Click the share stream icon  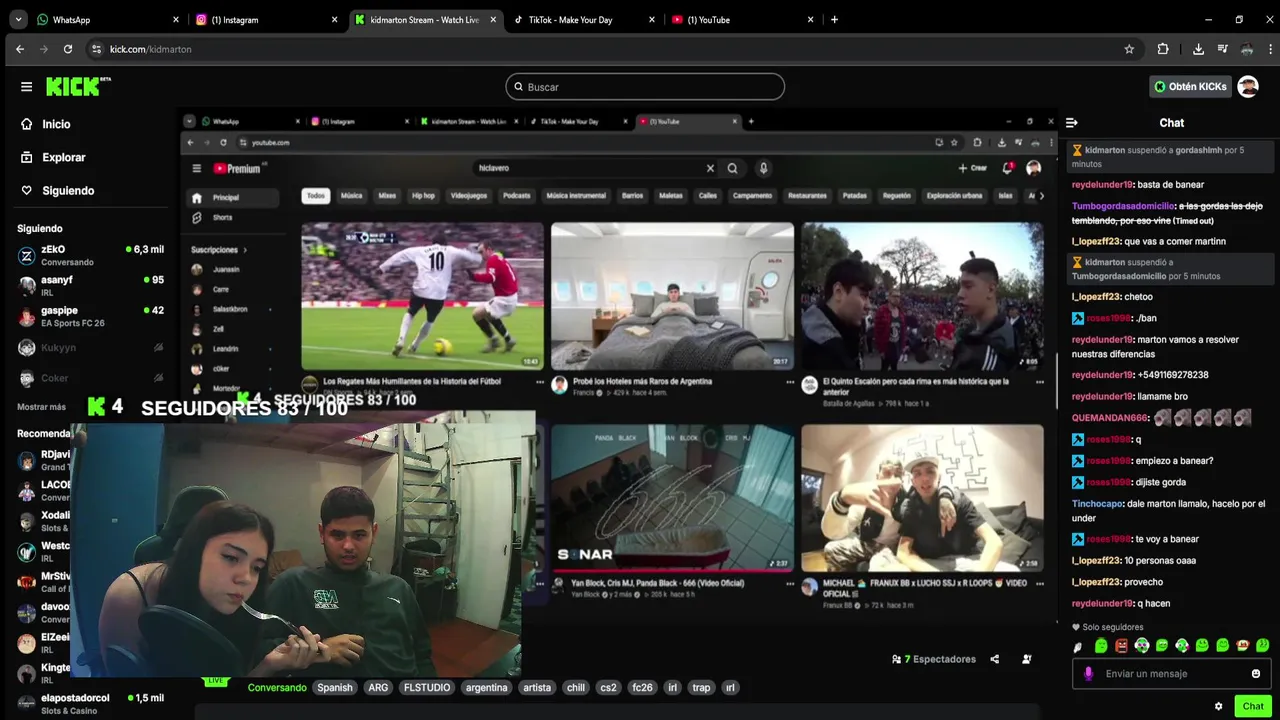(994, 659)
